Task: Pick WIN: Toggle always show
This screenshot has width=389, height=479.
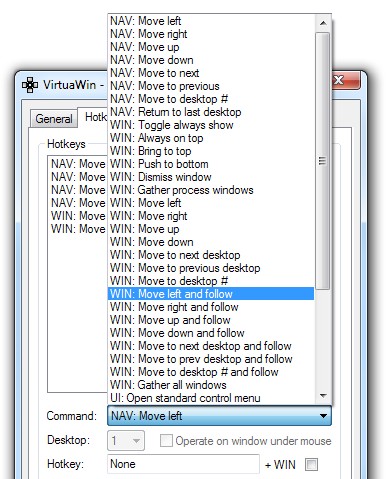Action: click(211, 125)
